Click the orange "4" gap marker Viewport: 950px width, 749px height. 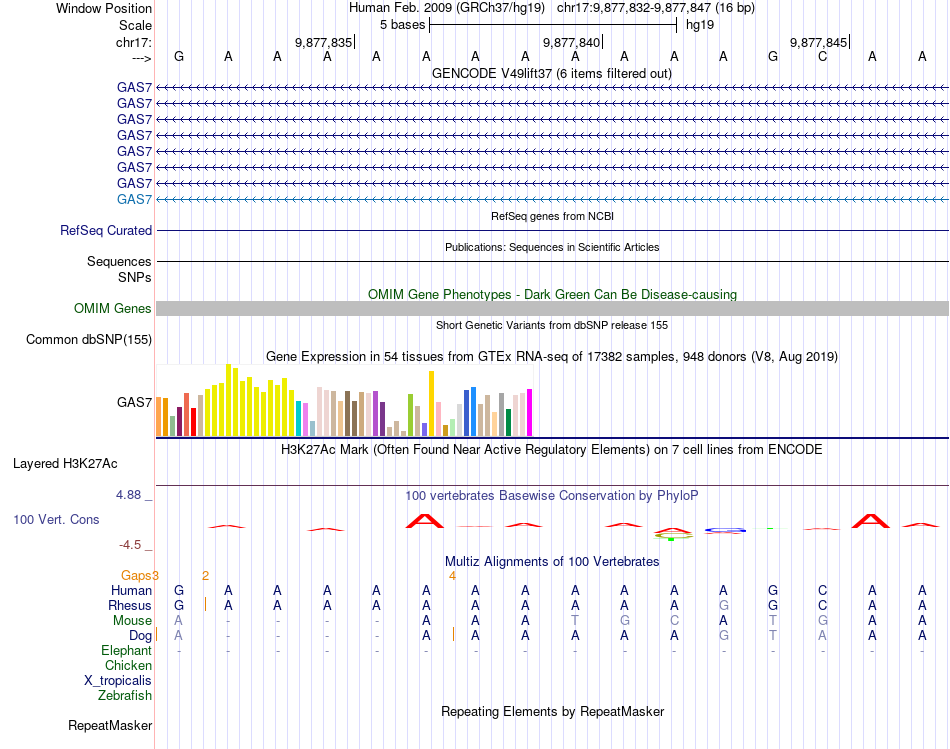(452, 576)
